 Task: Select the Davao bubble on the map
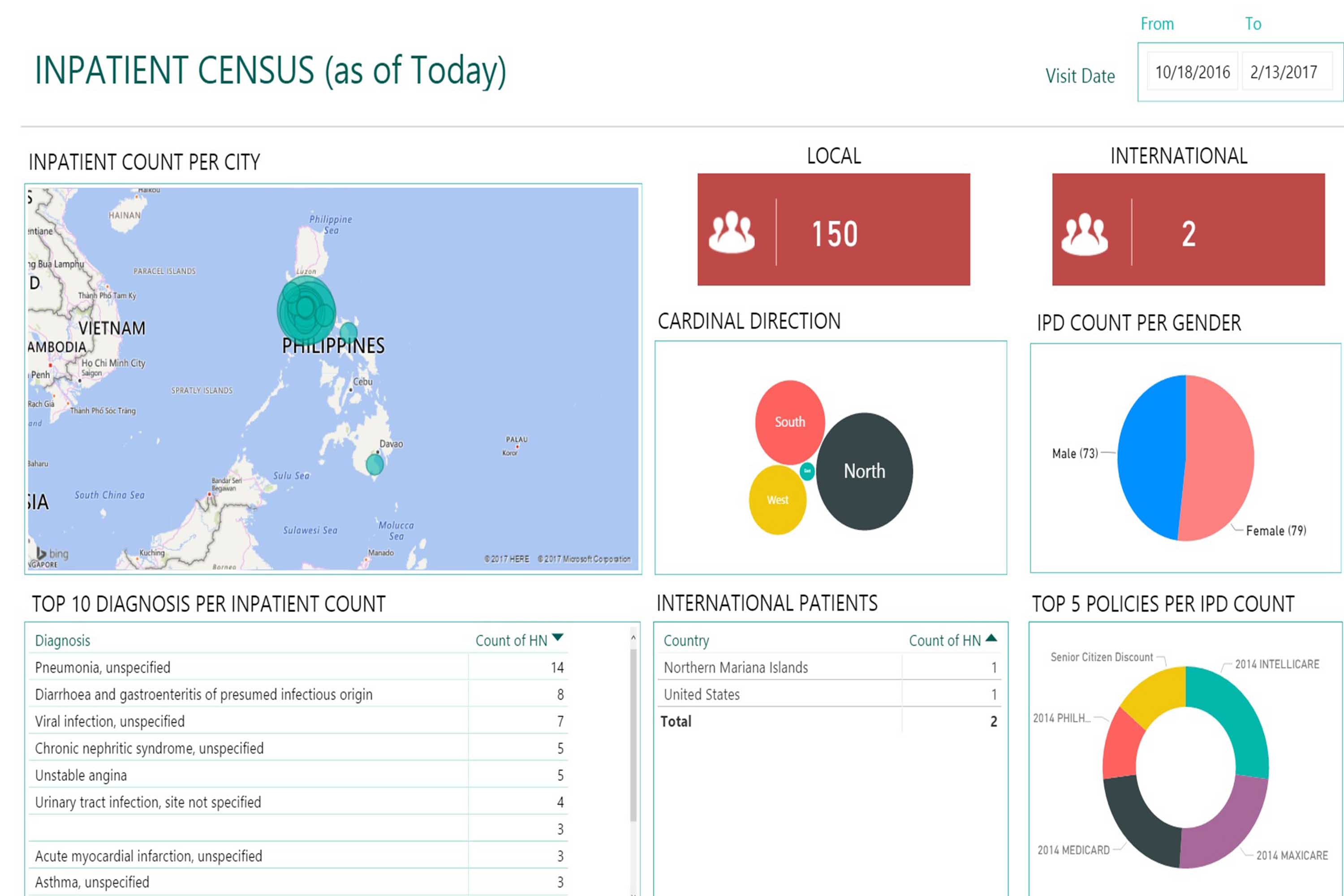[x=374, y=464]
